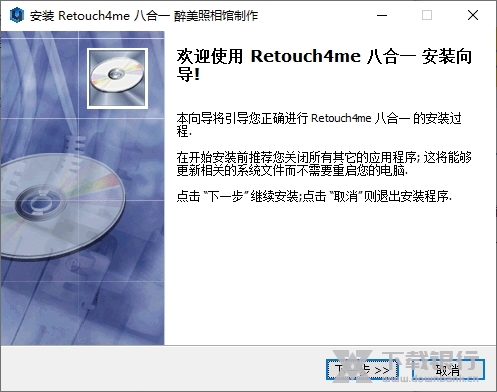This screenshot has height=392, width=497.
Task: Click the CD disc image box
Action: (x=117, y=78)
